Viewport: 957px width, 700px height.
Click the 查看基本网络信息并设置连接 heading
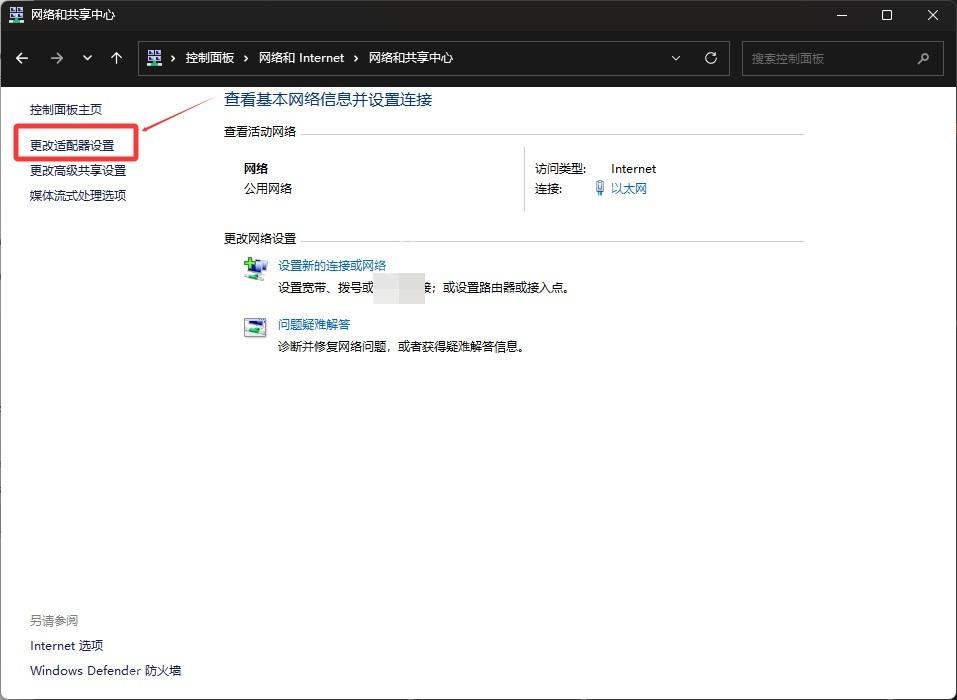328,99
